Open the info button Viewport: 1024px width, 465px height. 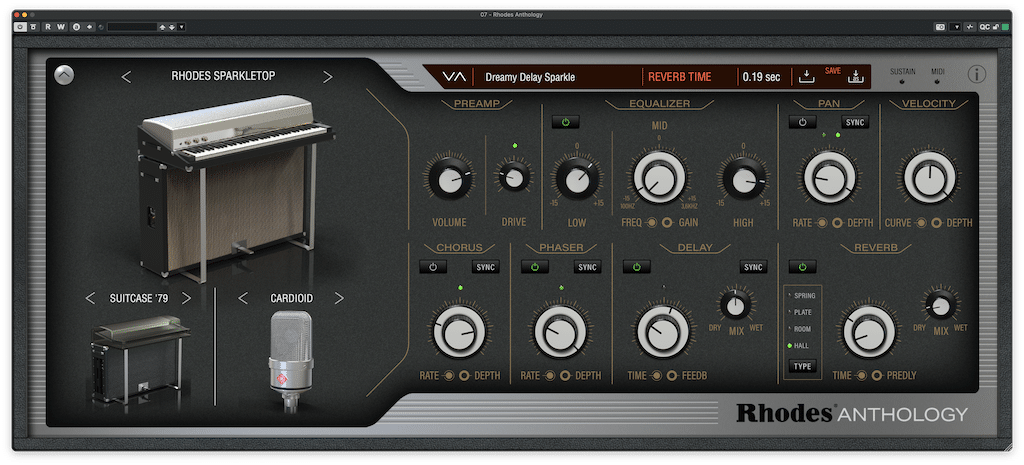point(976,74)
